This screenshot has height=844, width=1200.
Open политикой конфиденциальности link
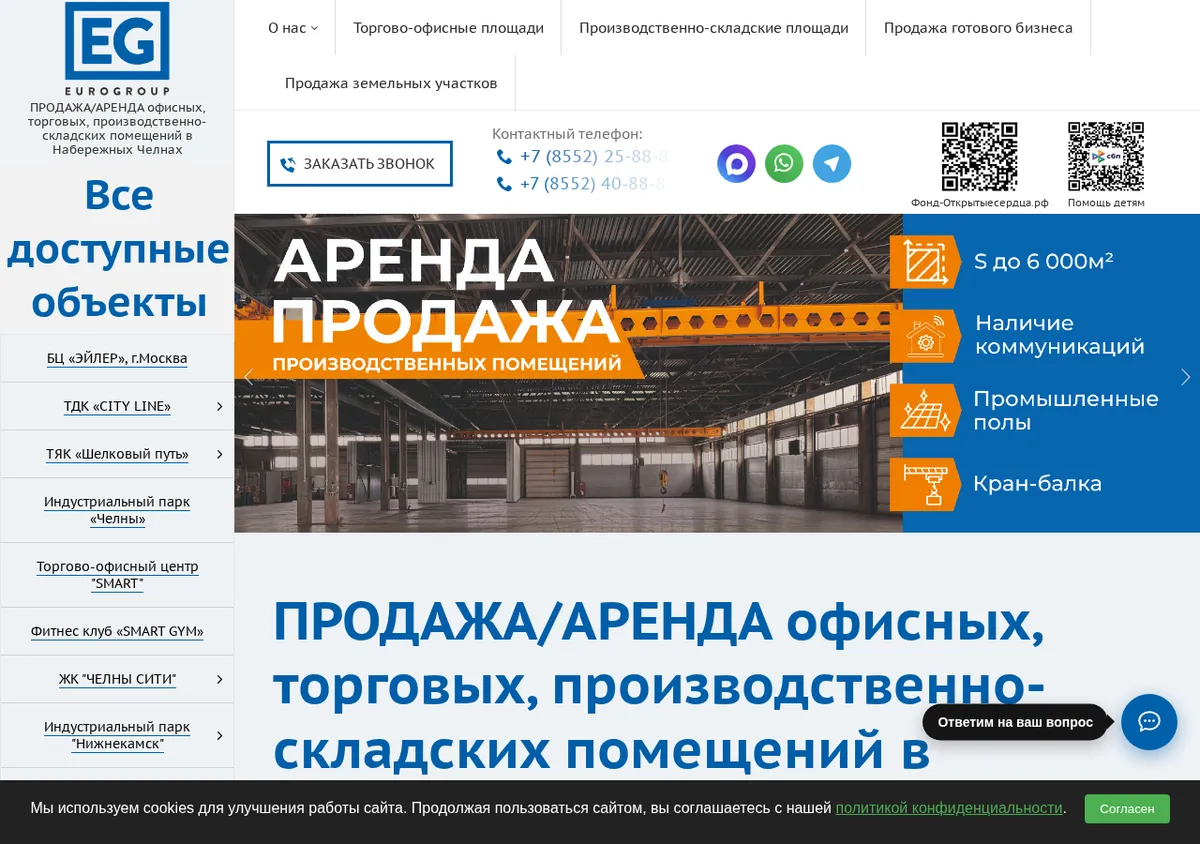(949, 808)
